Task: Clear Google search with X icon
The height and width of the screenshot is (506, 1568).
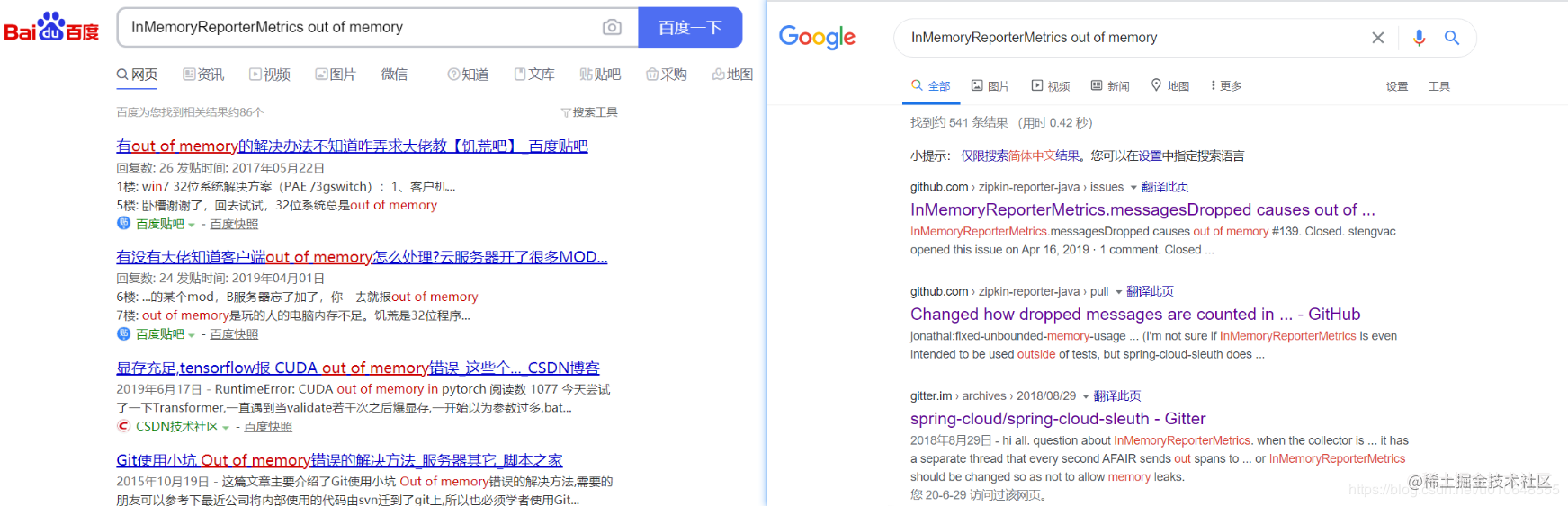Action: 1377,38
